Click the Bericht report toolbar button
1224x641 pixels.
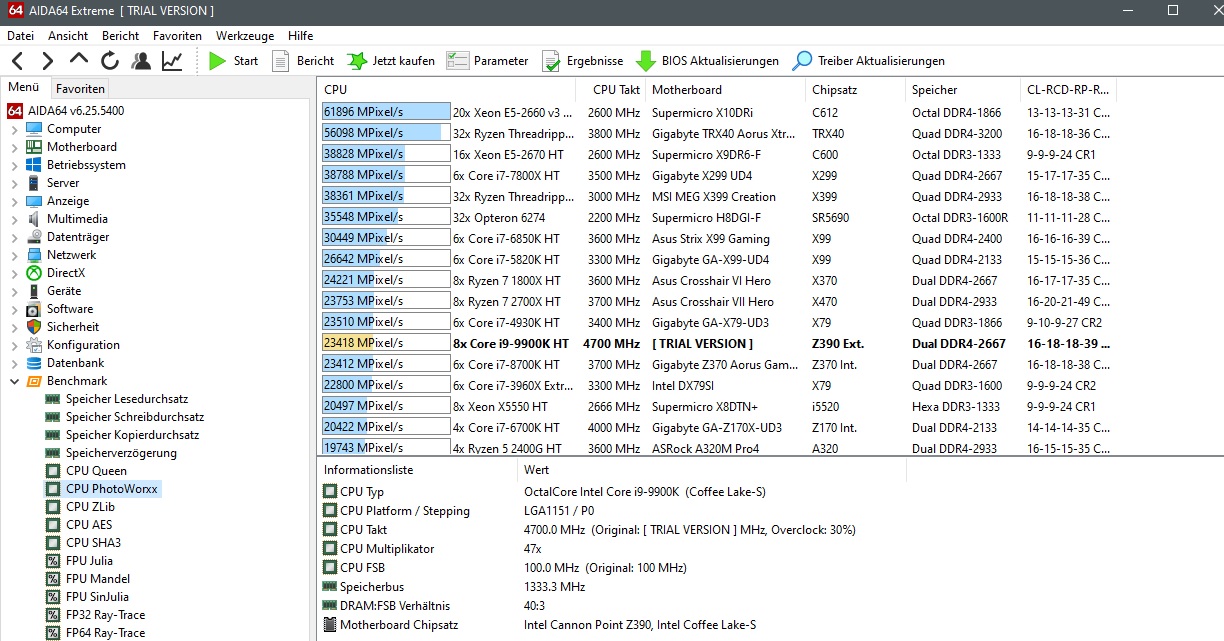[303, 61]
